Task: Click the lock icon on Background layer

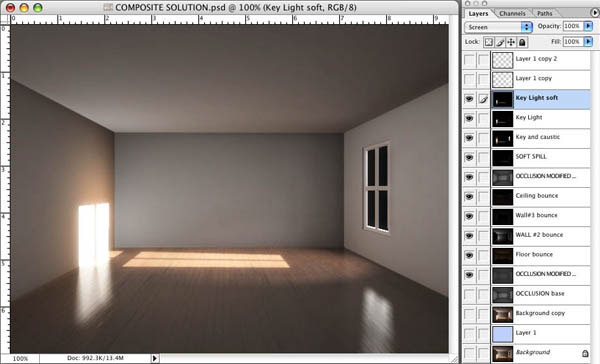Action: coord(585,353)
